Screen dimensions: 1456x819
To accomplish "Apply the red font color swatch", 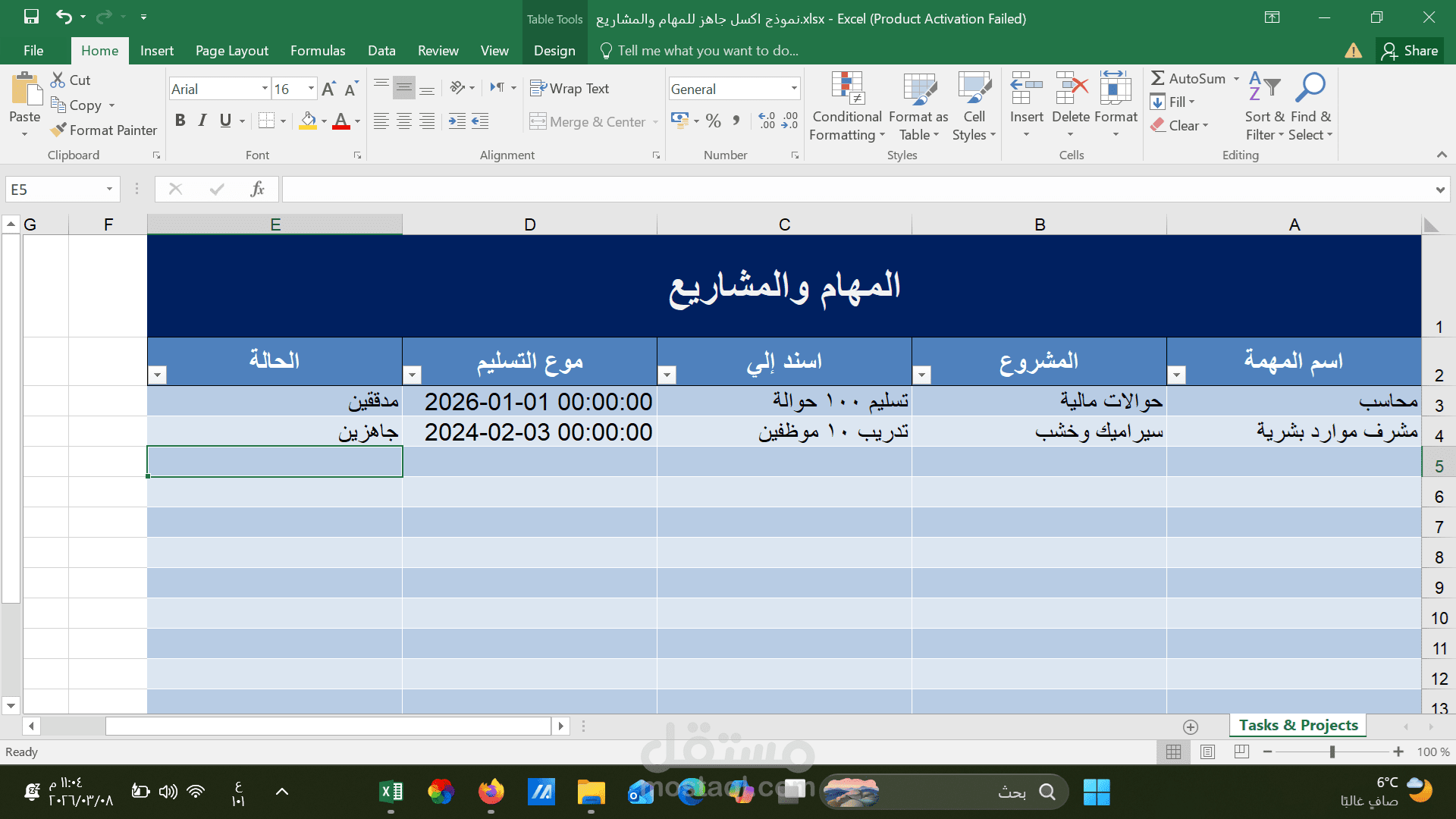I will pos(341,121).
